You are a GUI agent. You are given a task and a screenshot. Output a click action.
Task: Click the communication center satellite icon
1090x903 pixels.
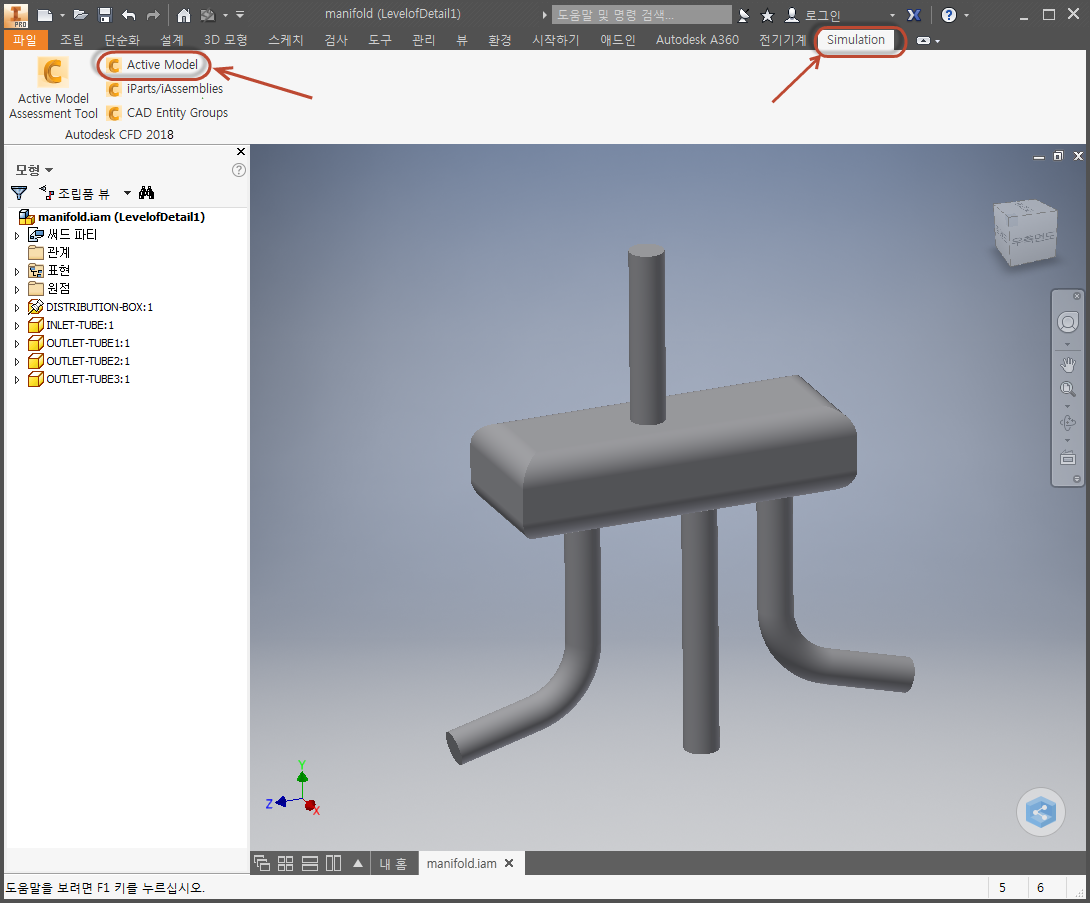[744, 15]
